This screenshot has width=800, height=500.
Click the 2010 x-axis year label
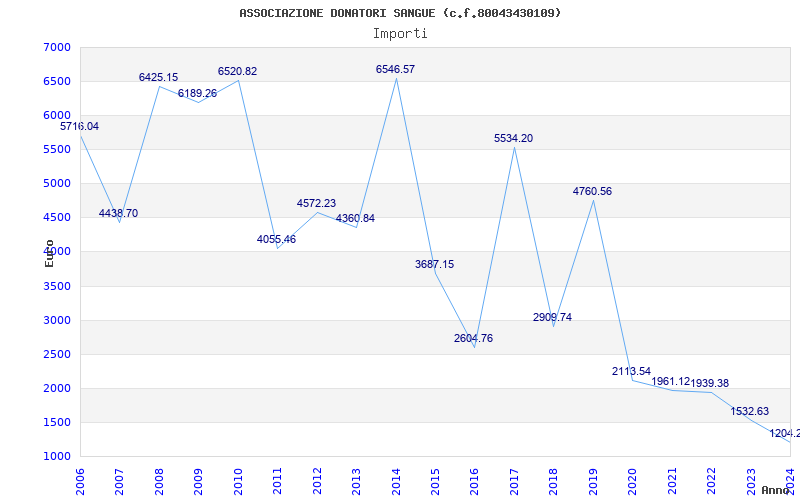click(238, 482)
